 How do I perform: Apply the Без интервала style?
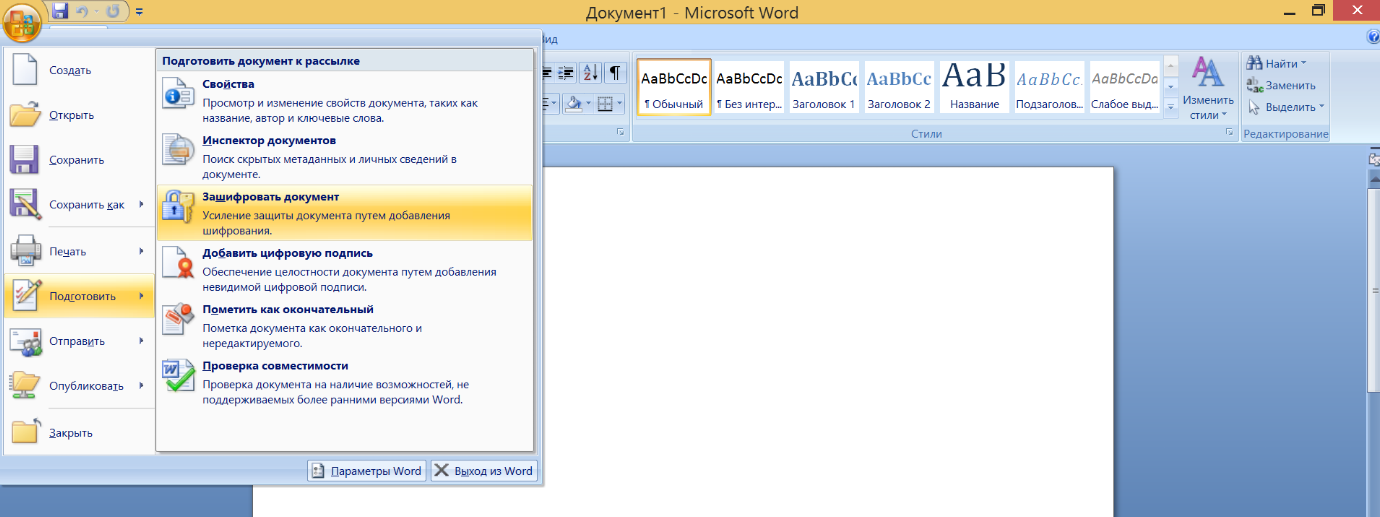point(749,86)
